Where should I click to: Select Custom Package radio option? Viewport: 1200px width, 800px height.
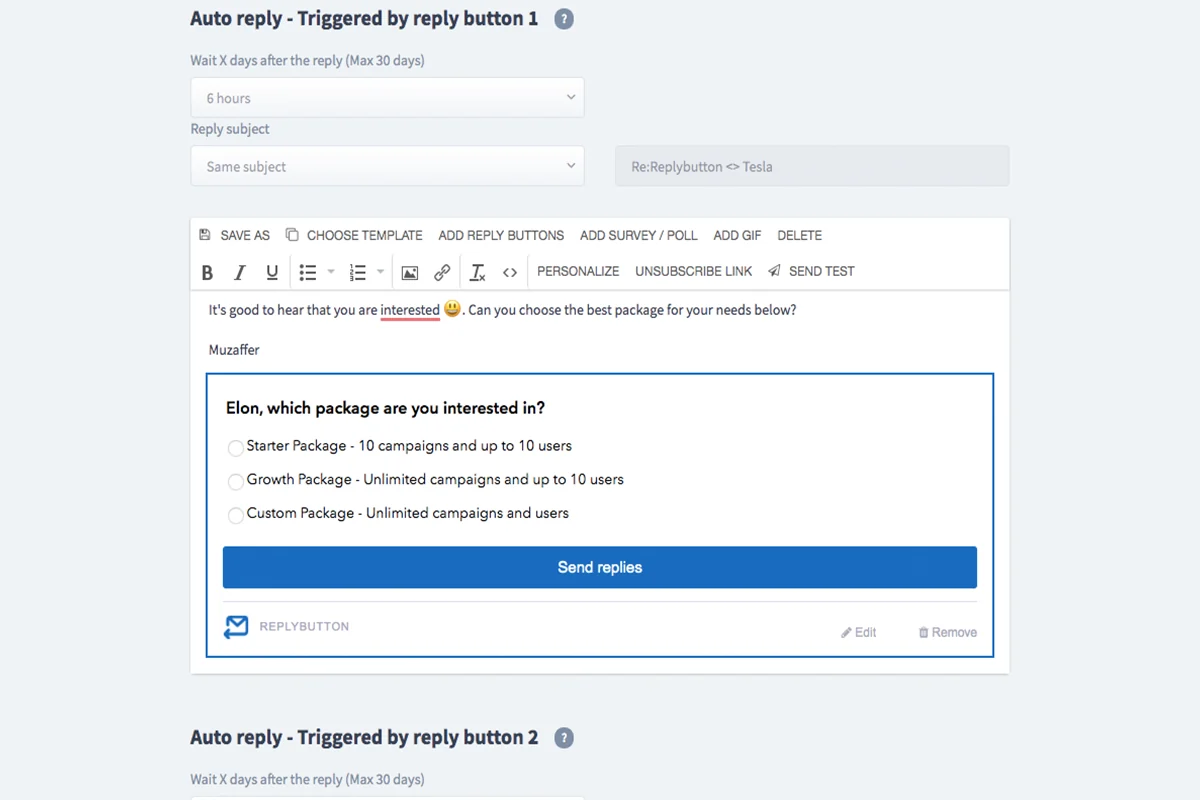point(236,515)
